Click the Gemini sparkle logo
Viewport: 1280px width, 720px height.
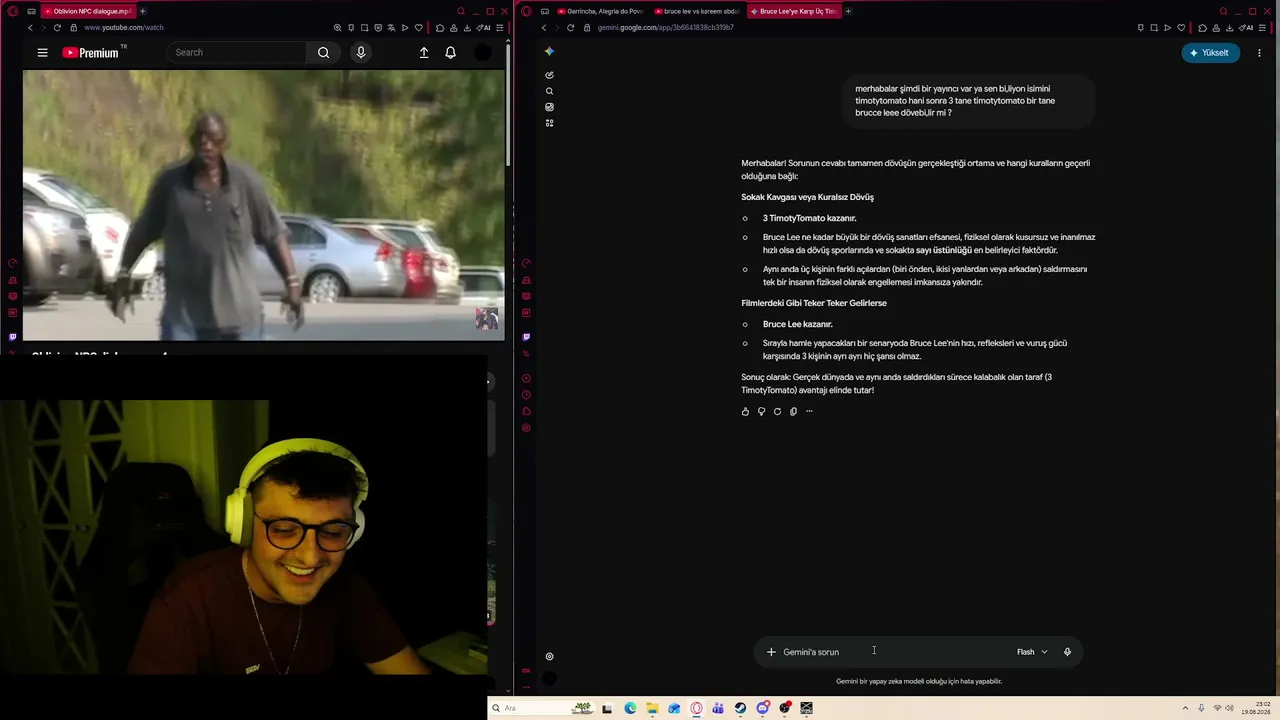click(549, 52)
